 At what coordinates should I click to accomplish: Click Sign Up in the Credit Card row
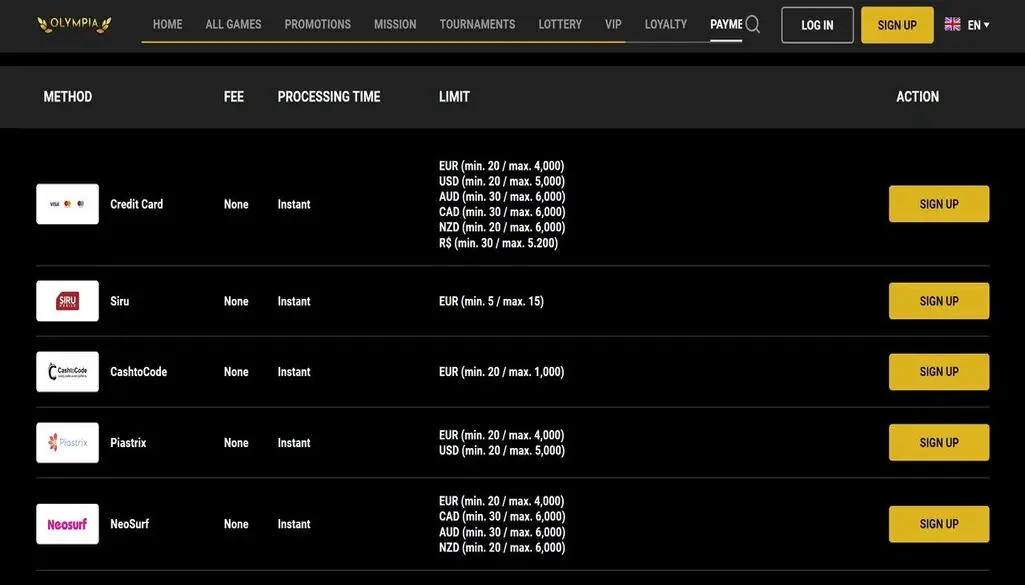coord(939,204)
